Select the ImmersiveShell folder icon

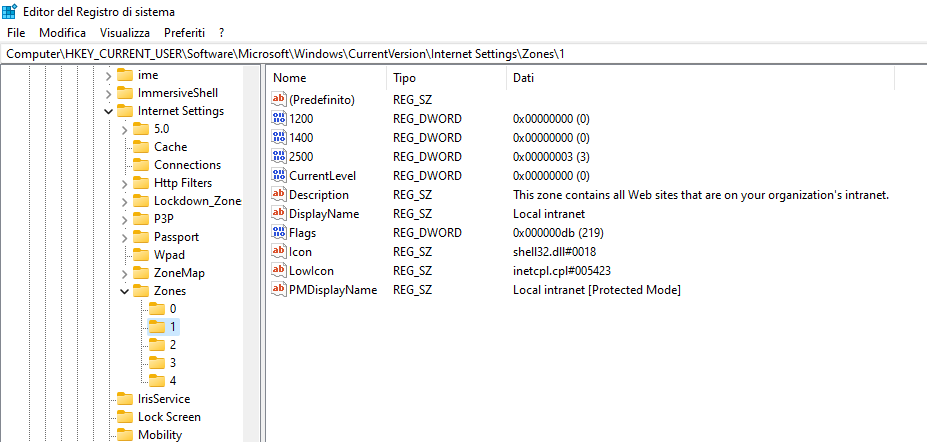tap(125, 93)
